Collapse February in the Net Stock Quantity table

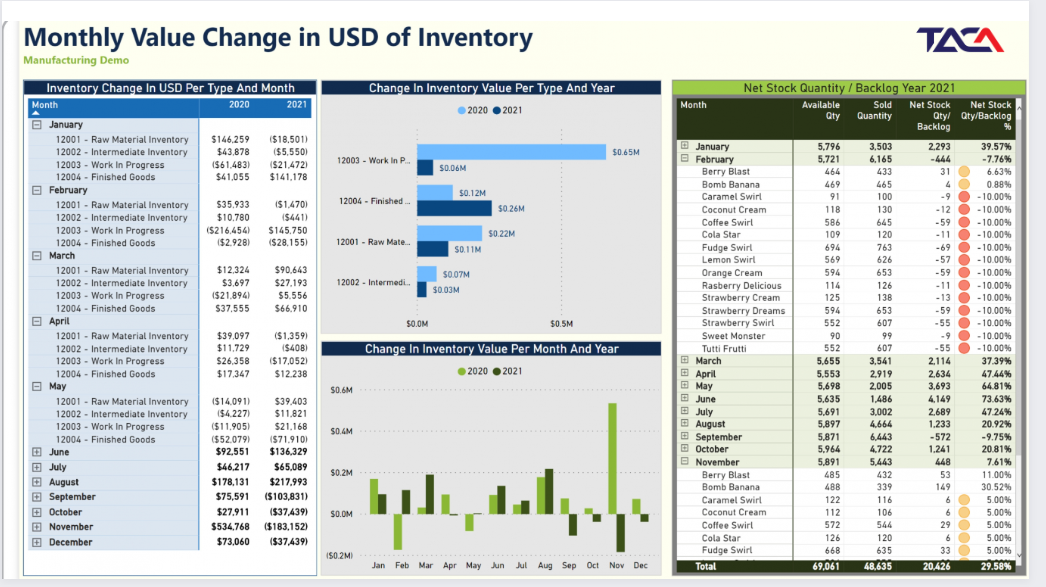684,159
